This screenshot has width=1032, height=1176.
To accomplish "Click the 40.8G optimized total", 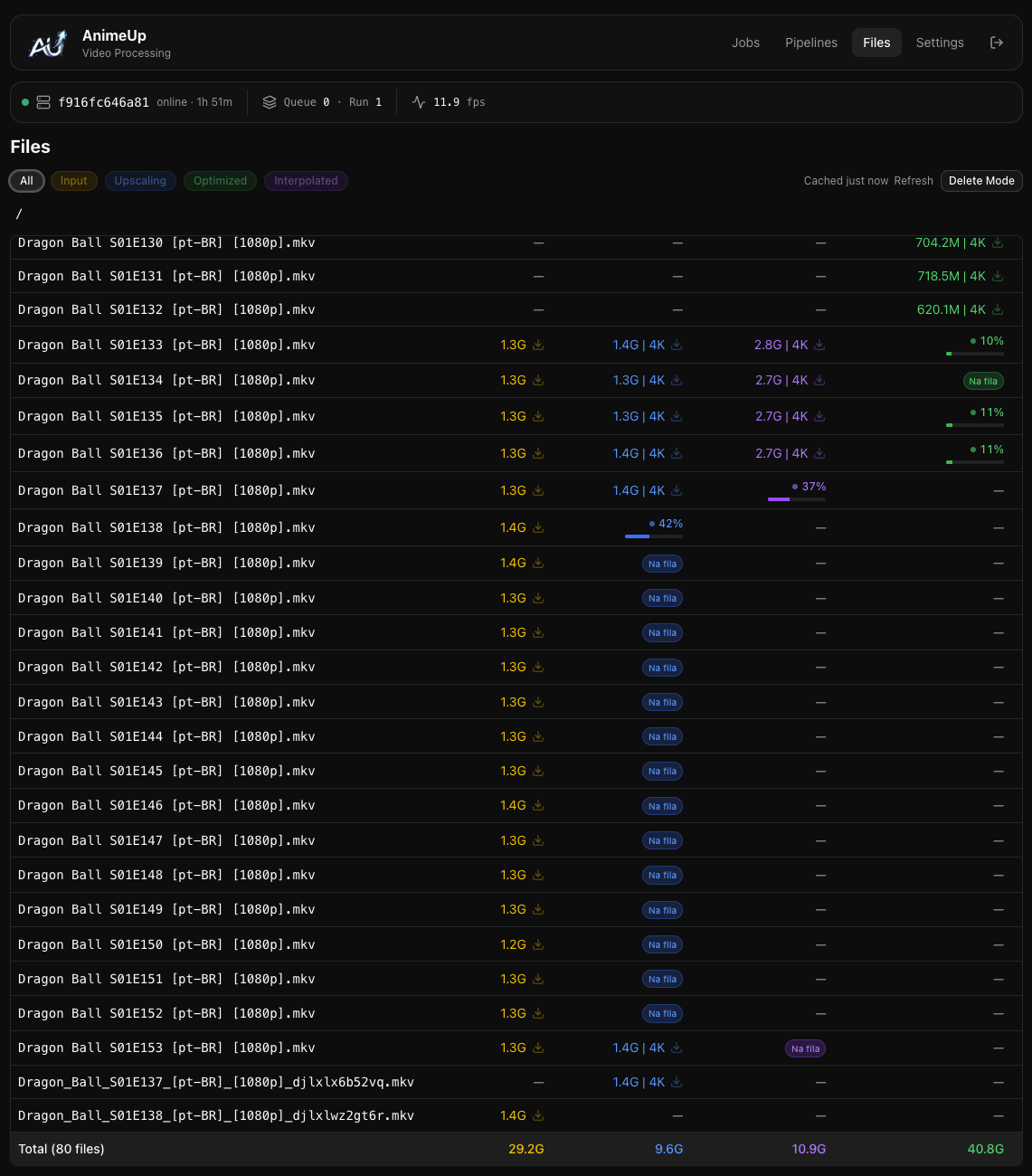I will pyautogui.click(x=986, y=1149).
